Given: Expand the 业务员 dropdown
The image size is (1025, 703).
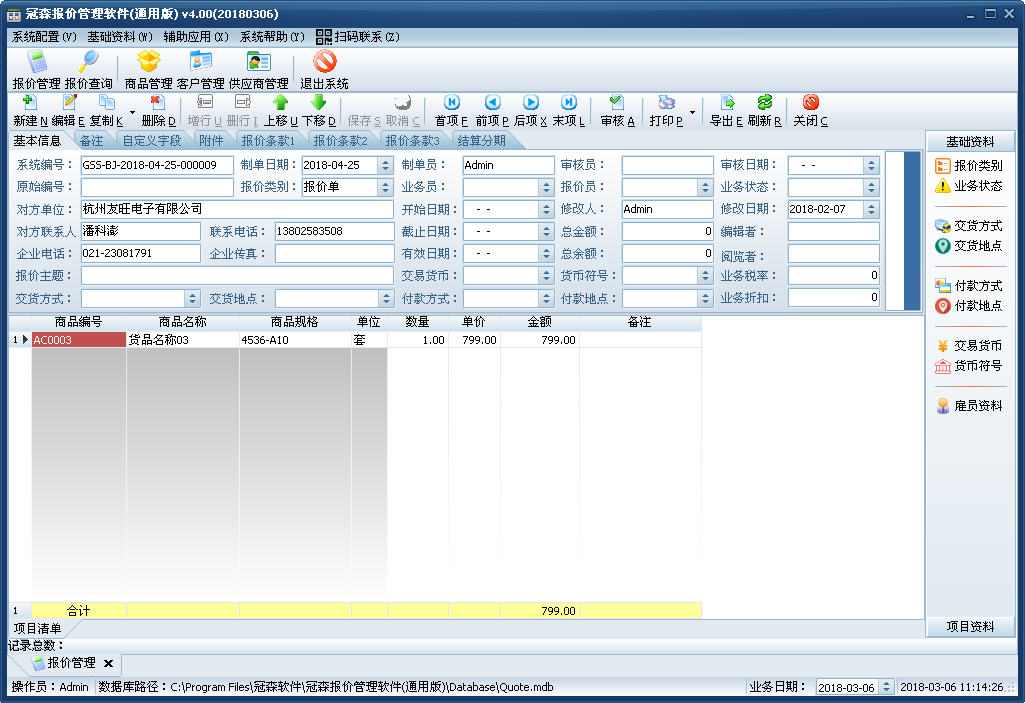Looking at the screenshot, I should click(x=547, y=187).
